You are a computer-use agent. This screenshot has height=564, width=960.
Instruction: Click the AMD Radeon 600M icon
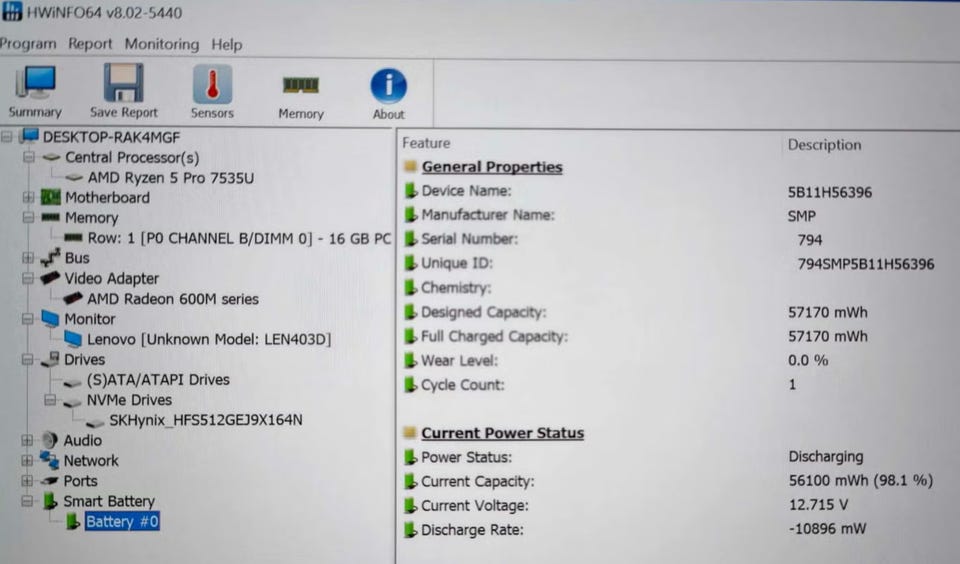pyautogui.click(x=73, y=299)
